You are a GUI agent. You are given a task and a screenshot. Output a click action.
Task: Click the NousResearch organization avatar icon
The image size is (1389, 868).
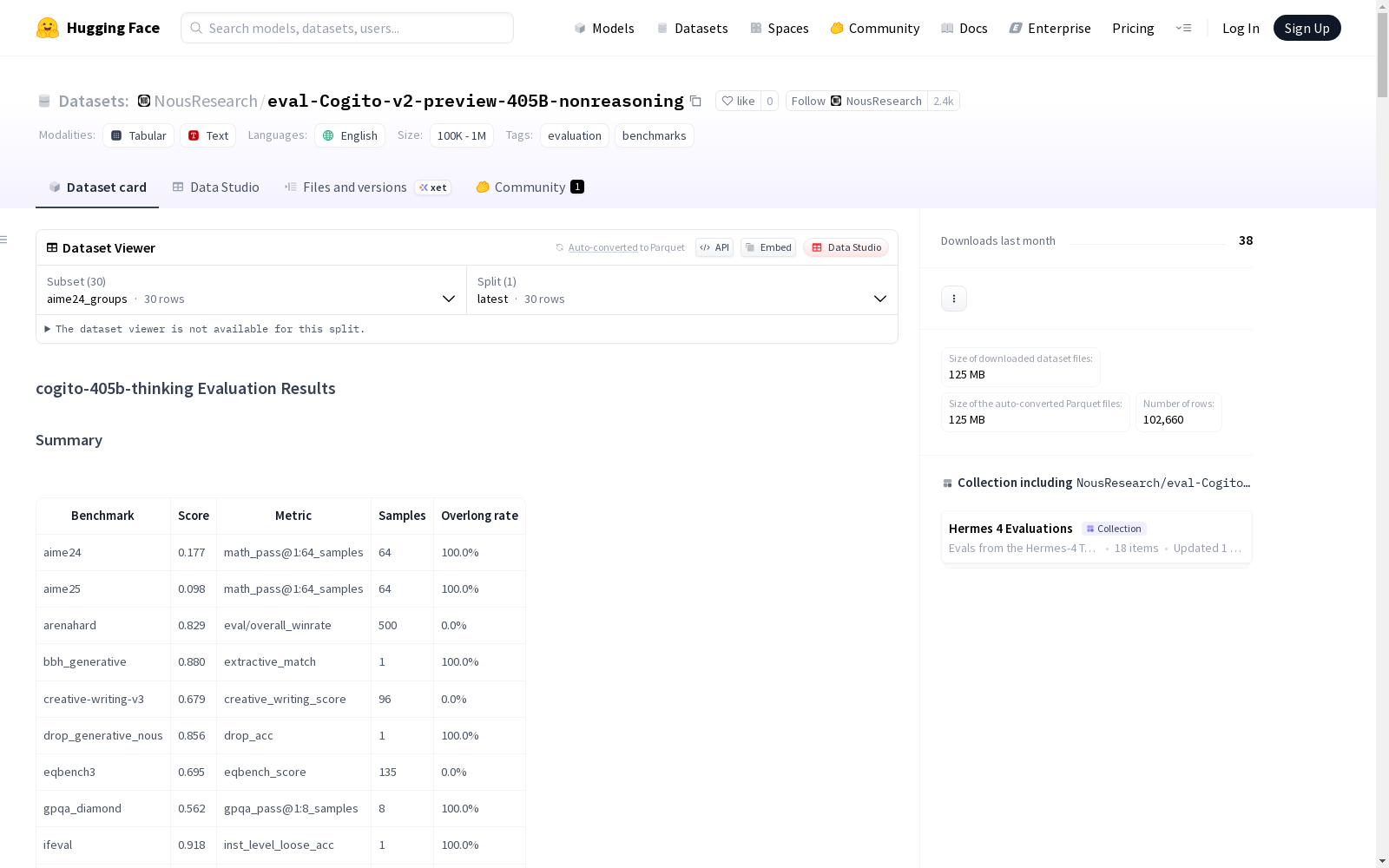click(144, 101)
